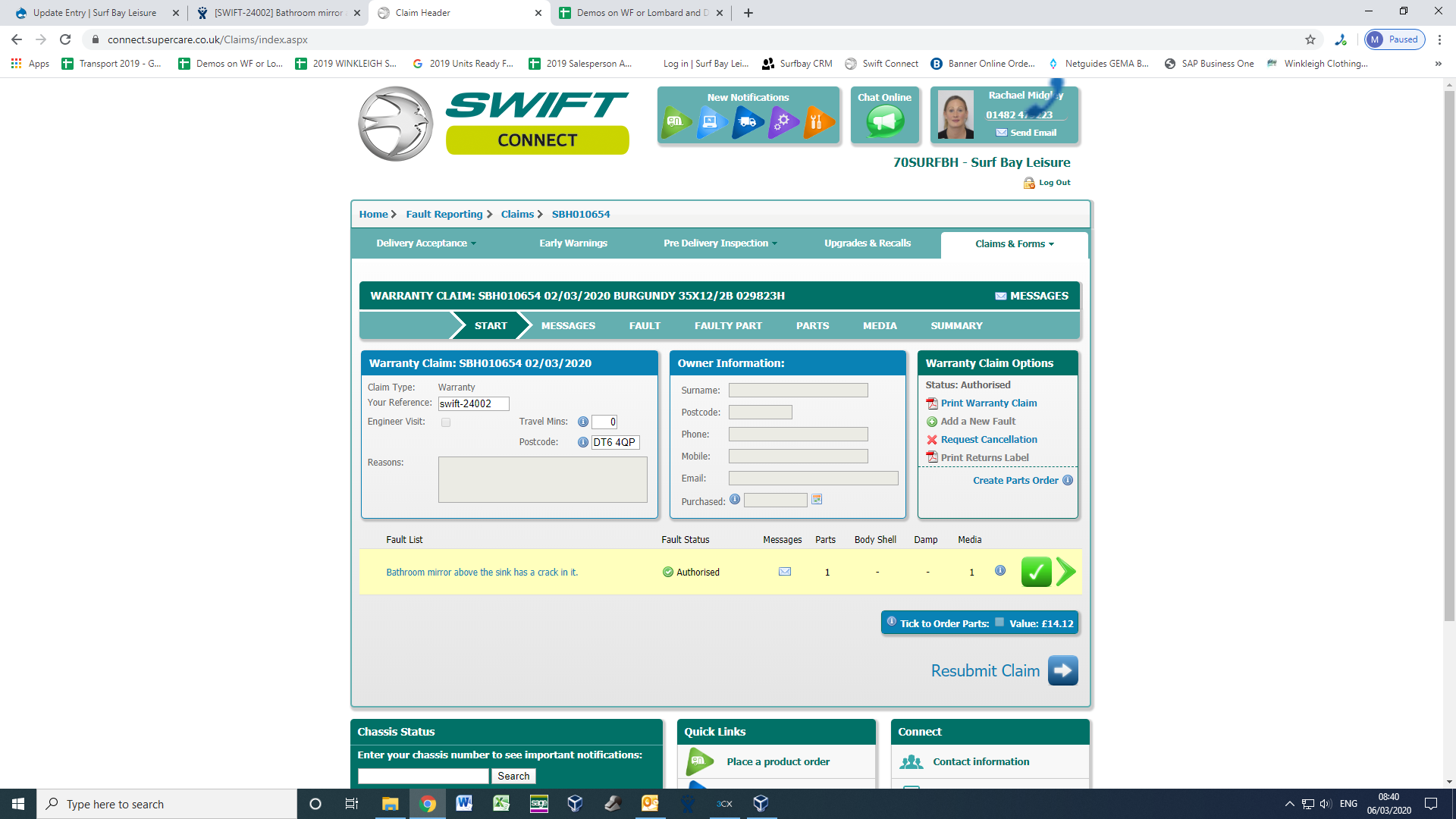The image size is (1456, 819).
Task: Click the green tick fault button
Action: [x=1036, y=572]
